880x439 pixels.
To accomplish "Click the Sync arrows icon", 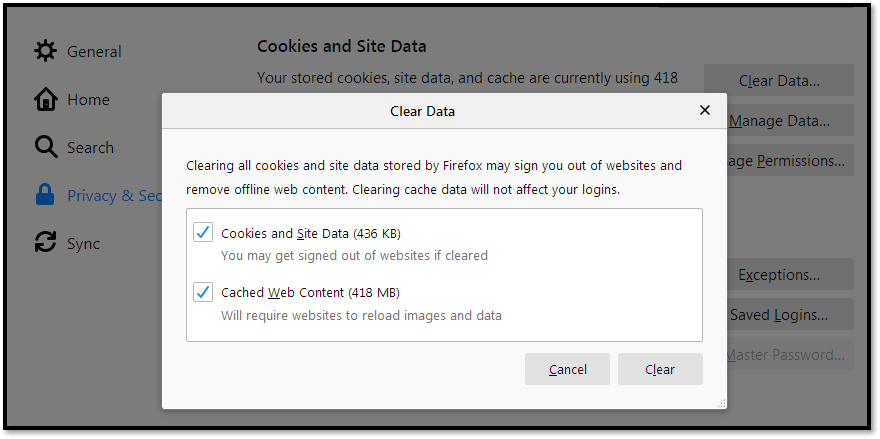I will 45,243.
